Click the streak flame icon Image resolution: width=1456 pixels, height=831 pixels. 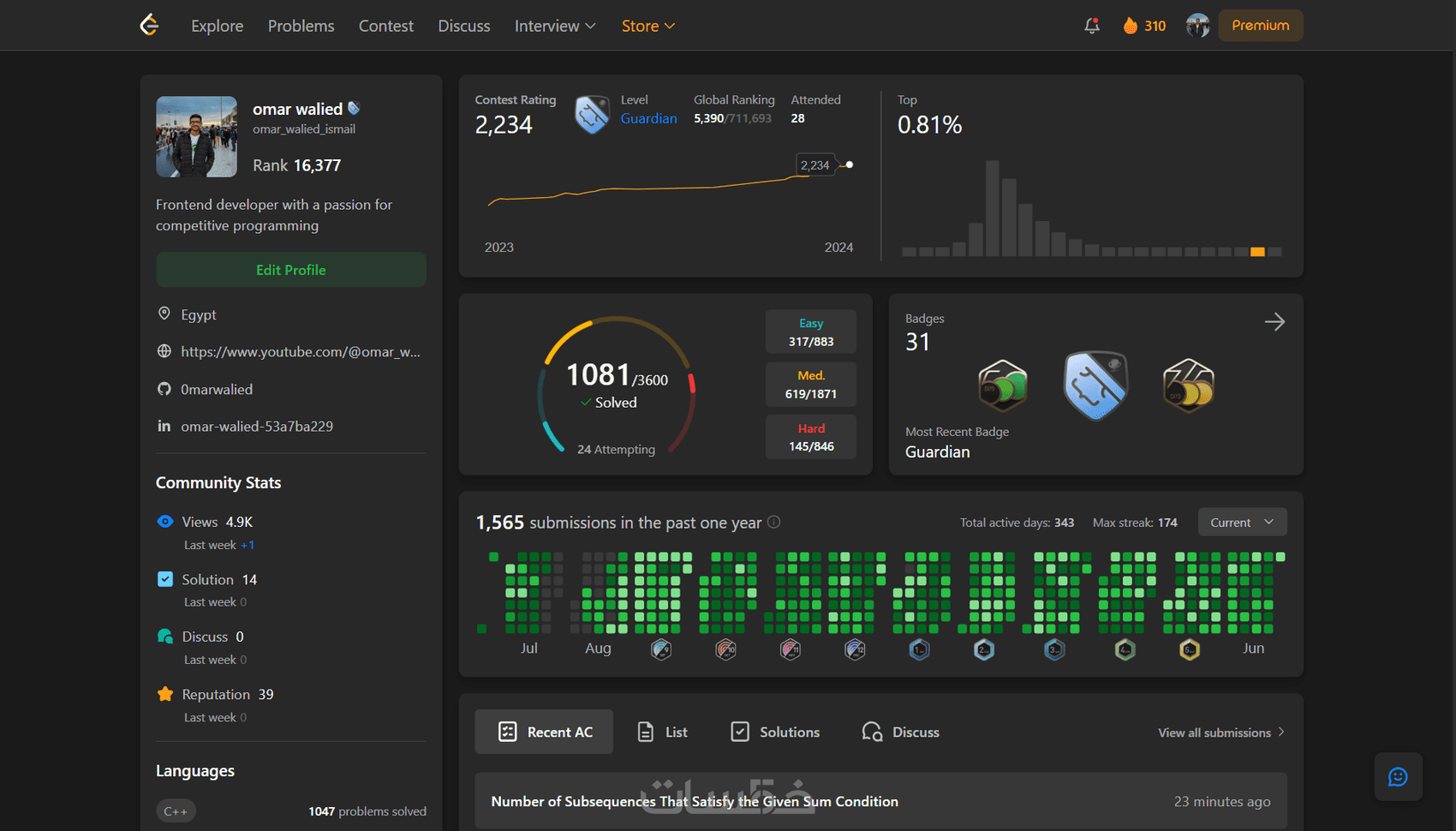tap(1131, 26)
